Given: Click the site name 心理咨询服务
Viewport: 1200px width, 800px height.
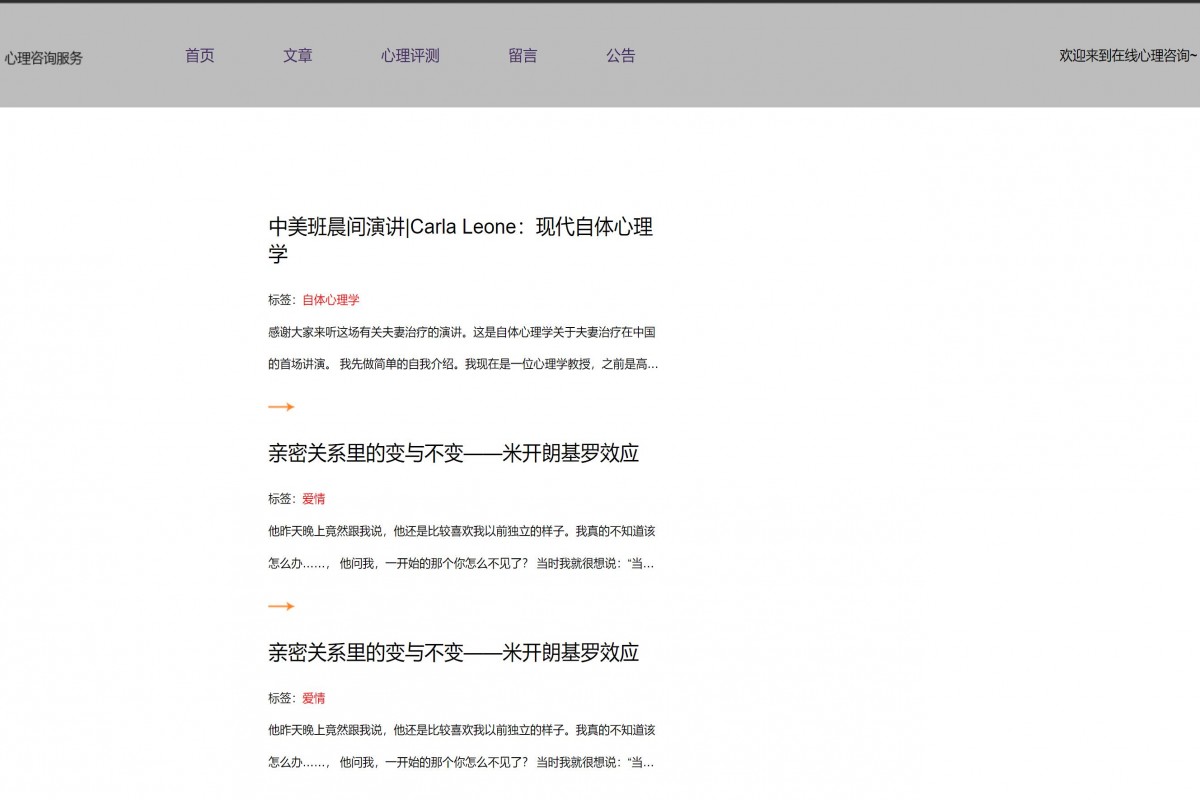Looking at the screenshot, I should tap(44, 57).
